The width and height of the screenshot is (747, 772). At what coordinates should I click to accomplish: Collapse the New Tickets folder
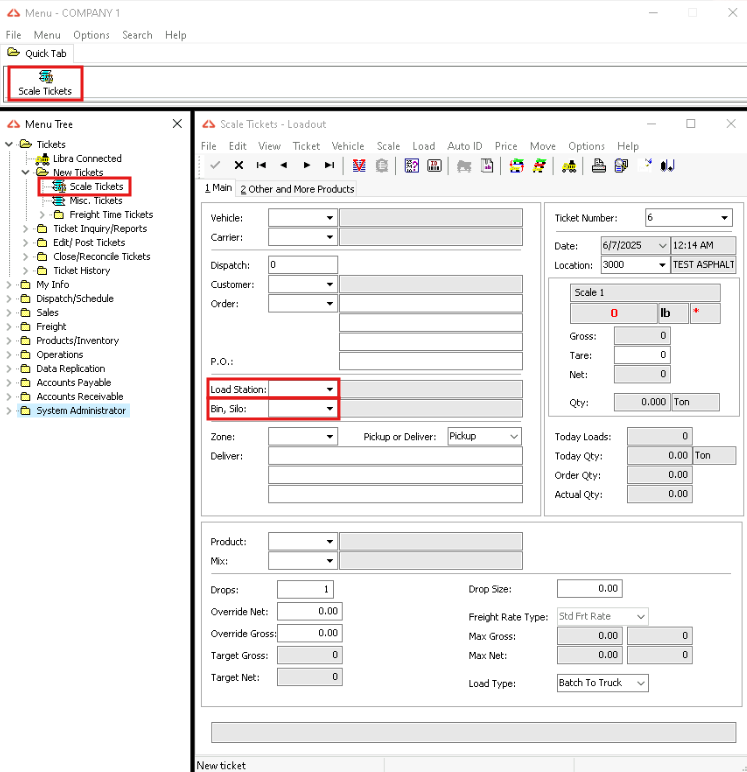[x=26, y=172]
